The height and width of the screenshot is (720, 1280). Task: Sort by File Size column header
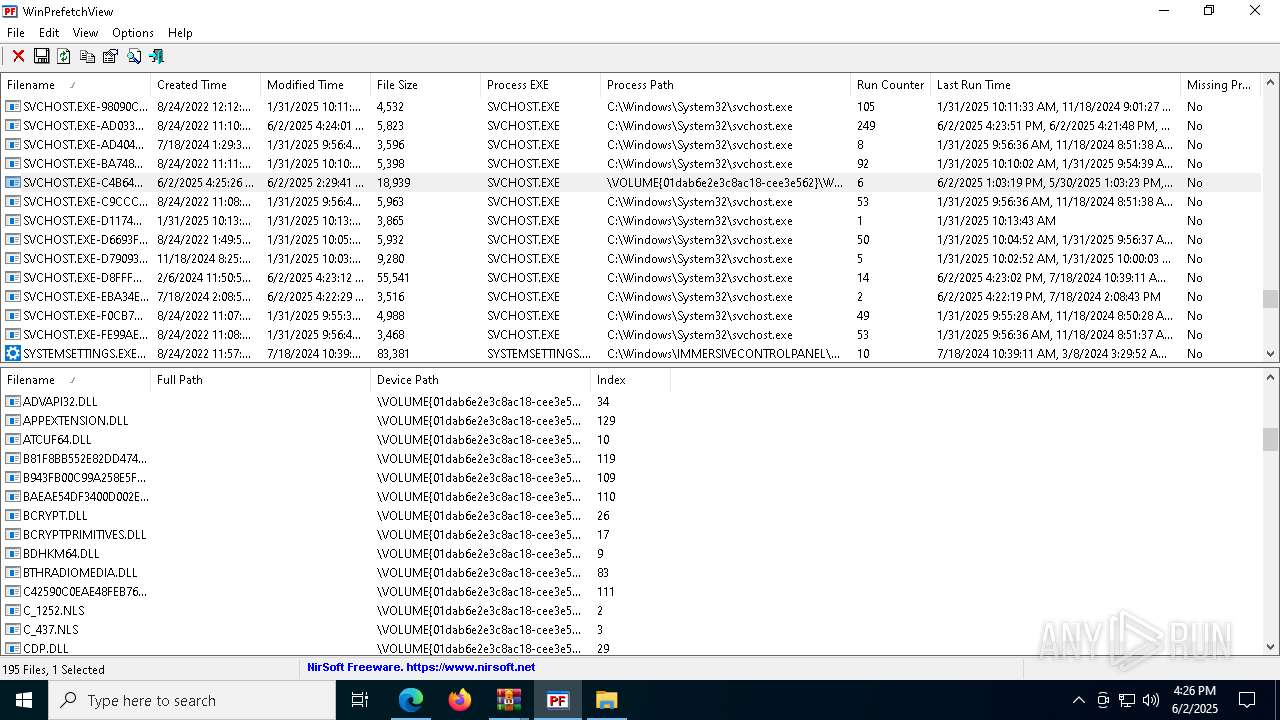426,85
